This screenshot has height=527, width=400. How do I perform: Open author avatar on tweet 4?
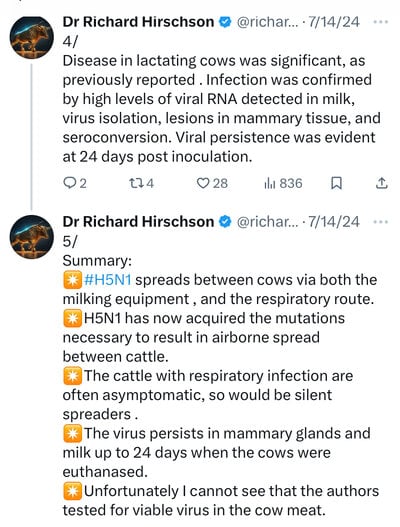point(32,37)
